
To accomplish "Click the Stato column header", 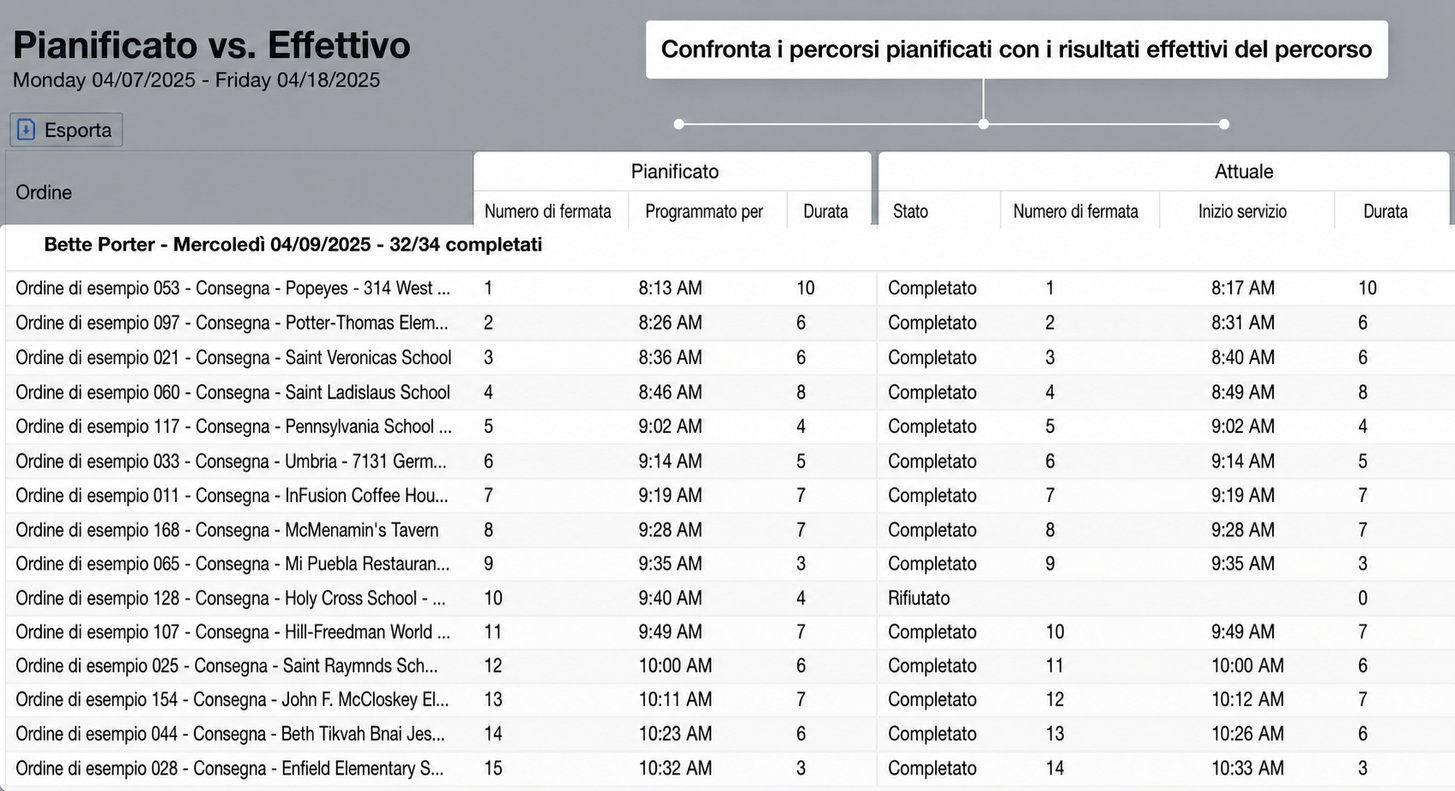I will pos(910,211).
